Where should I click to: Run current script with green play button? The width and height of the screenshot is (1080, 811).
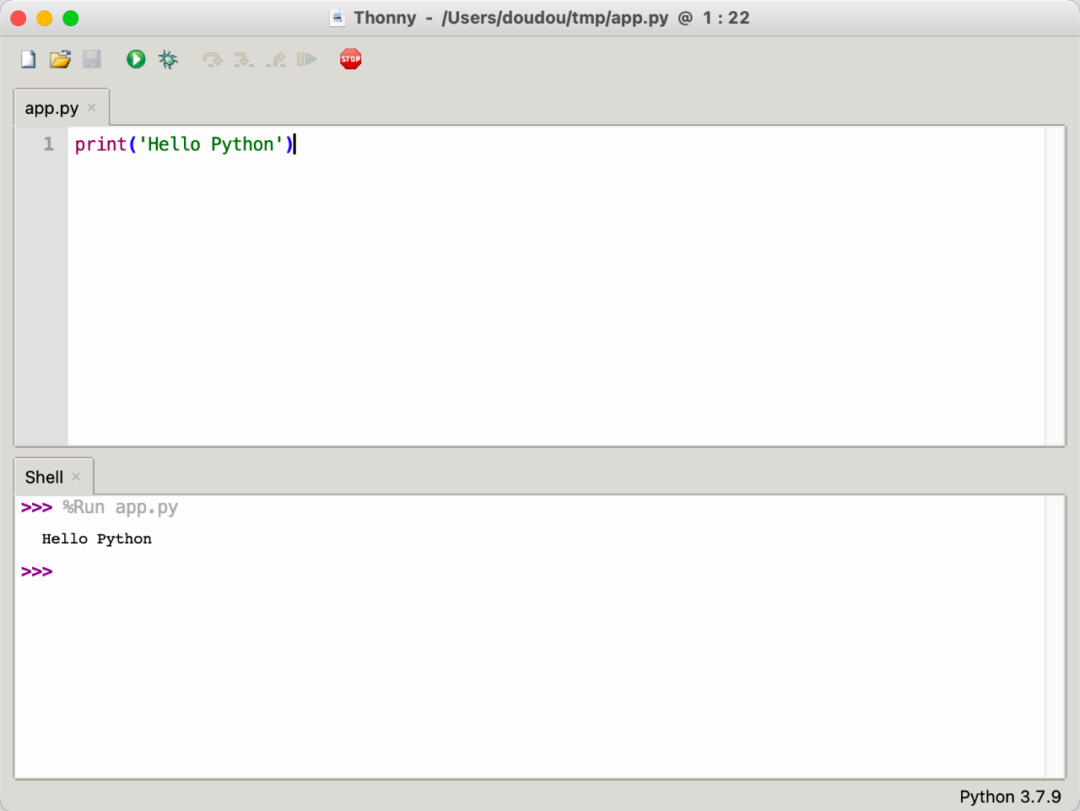136,60
